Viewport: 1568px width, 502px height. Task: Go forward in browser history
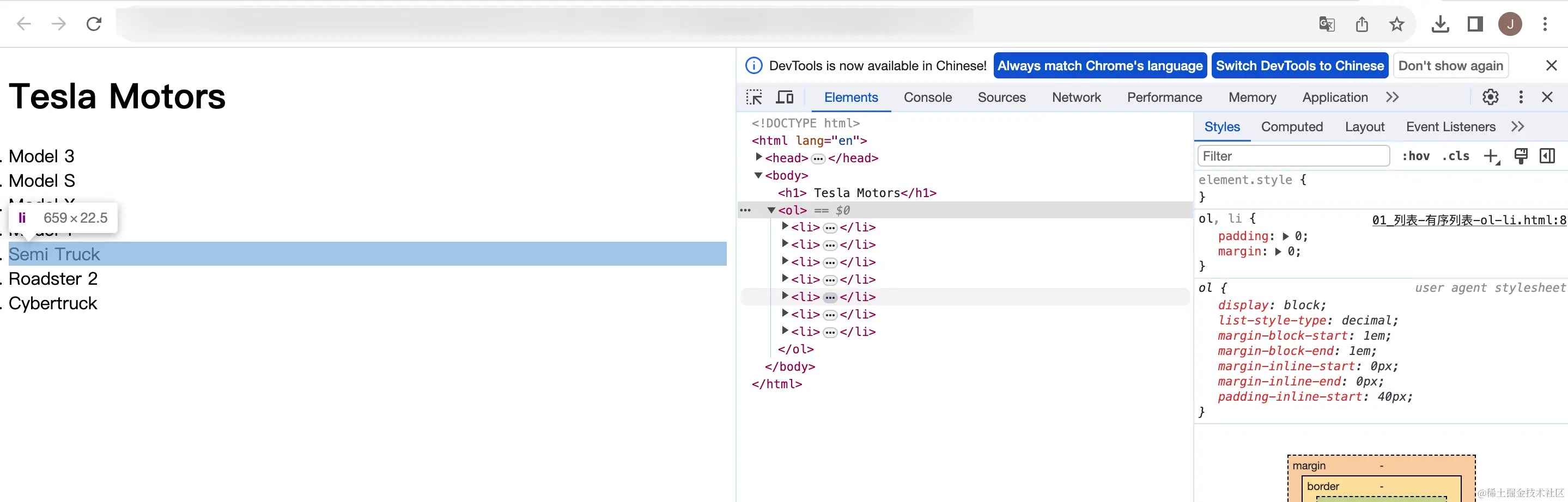point(58,24)
